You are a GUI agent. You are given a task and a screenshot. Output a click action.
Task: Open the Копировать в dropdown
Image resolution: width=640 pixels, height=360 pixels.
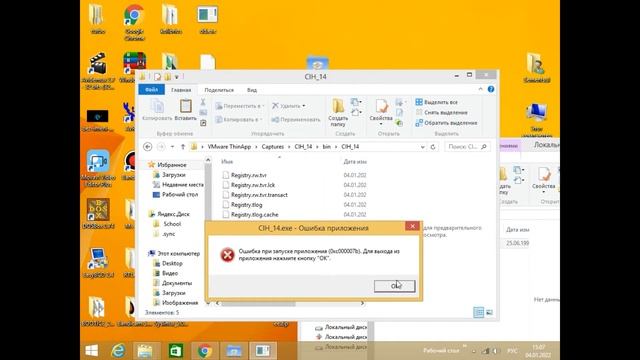point(240,119)
